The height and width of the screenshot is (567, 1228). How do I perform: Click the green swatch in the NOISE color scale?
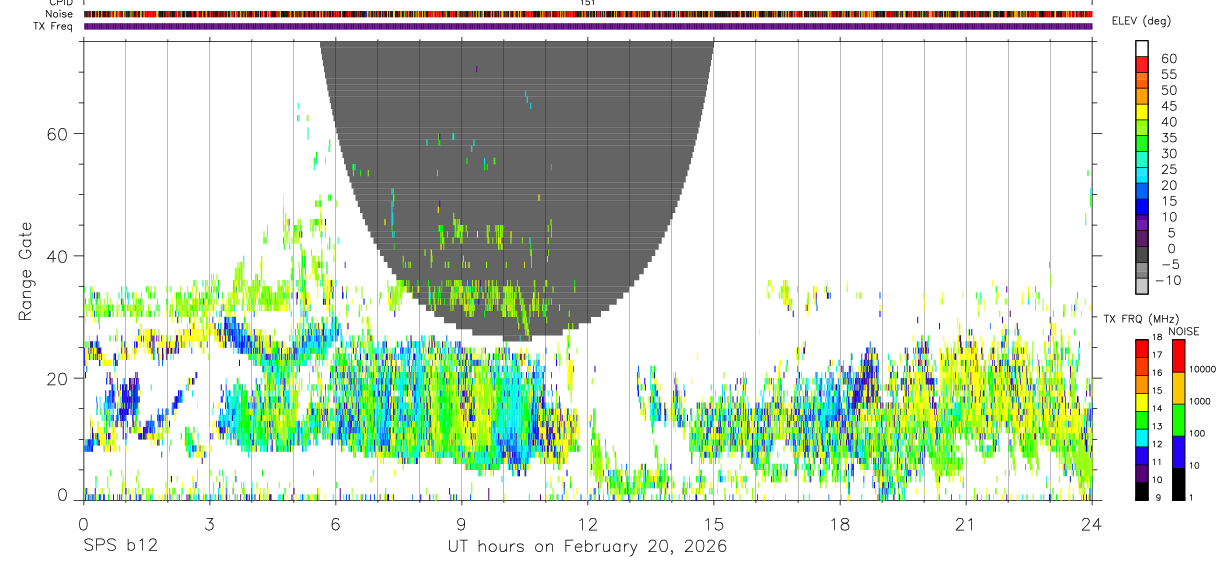[x=1178, y=419]
